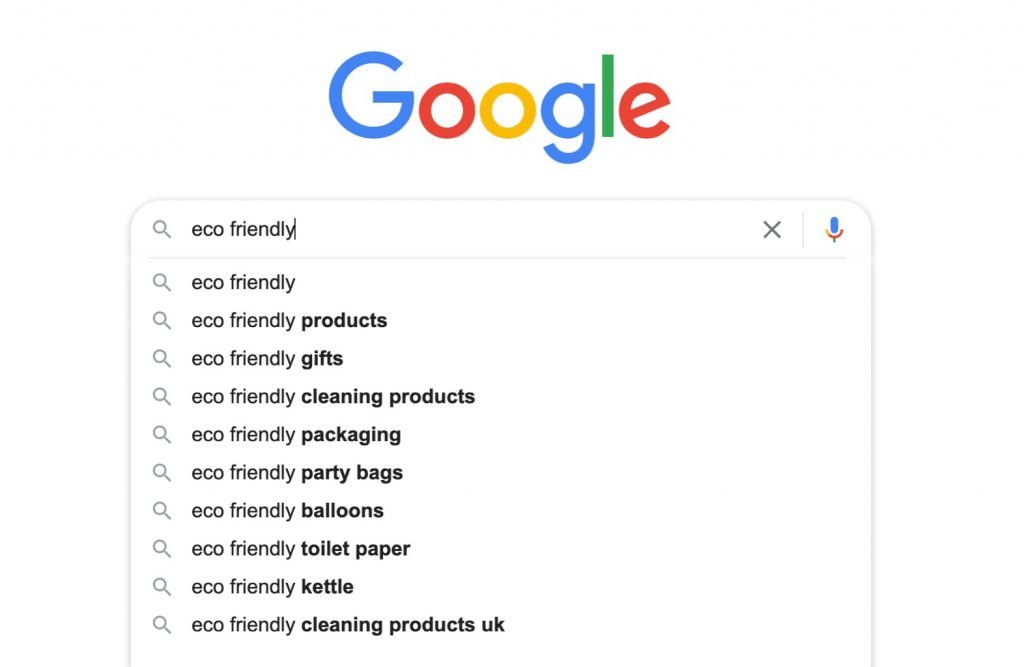Choose 'eco friendly gifts' suggestion
The image size is (1024, 667).
tap(267, 359)
